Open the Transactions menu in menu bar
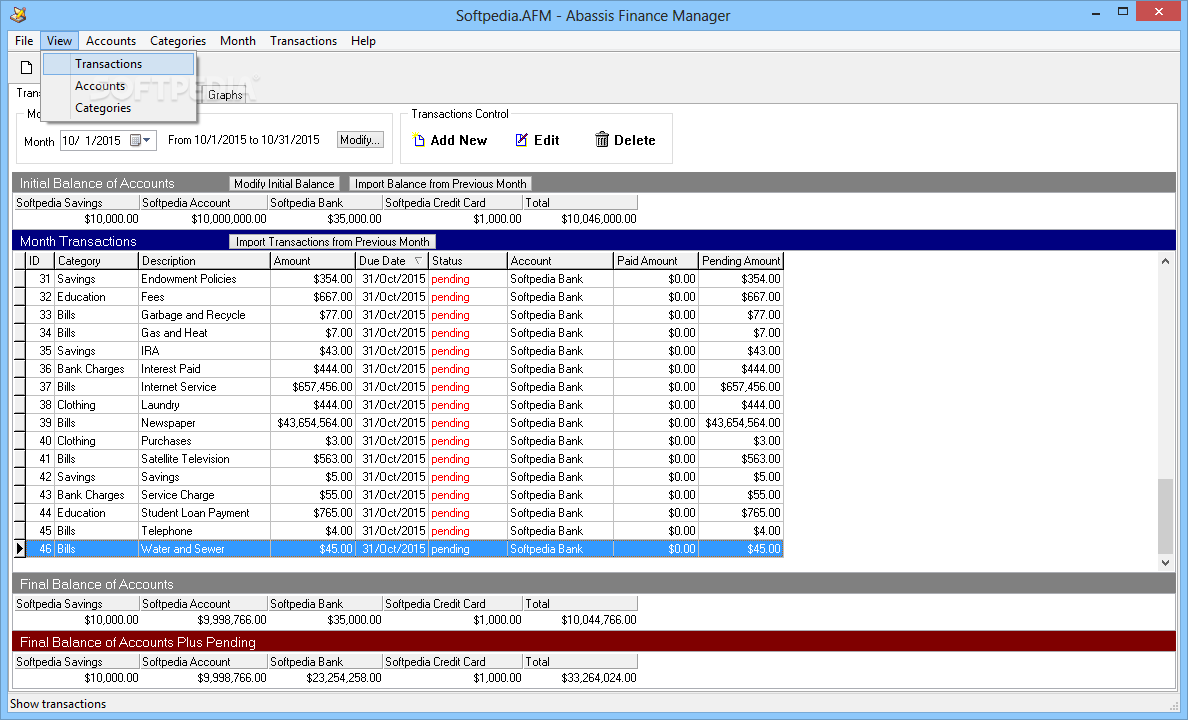The image size is (1188, 720). click(x=303, y=41)
